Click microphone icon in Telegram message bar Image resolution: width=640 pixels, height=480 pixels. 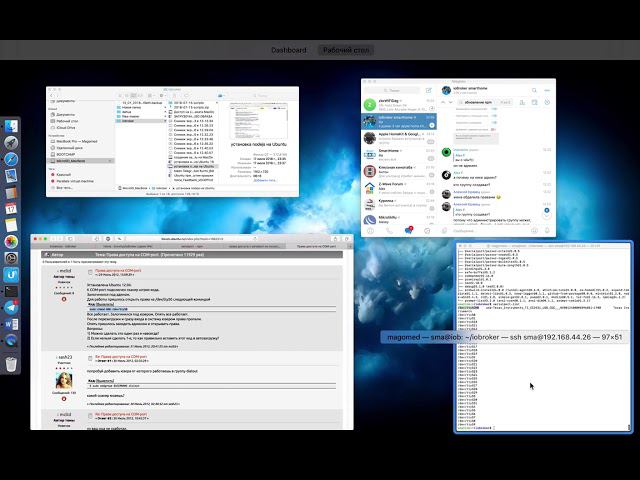tap(547, 231)
